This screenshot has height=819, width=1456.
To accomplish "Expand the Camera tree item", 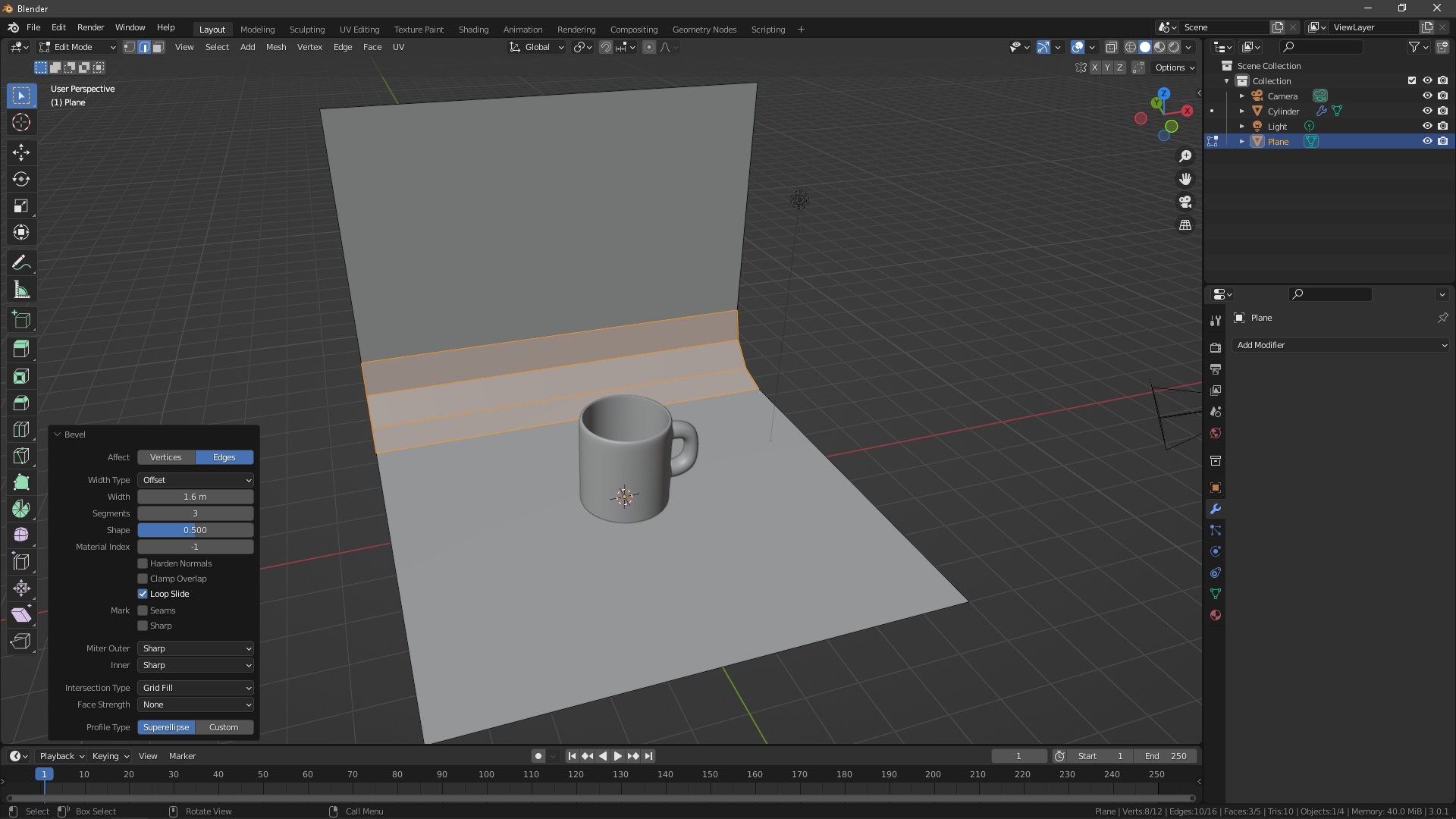I will [x=1242, y=96].
